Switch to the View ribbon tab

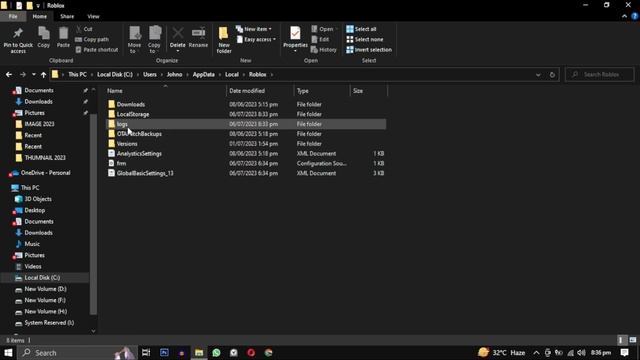tap(93, 16)
